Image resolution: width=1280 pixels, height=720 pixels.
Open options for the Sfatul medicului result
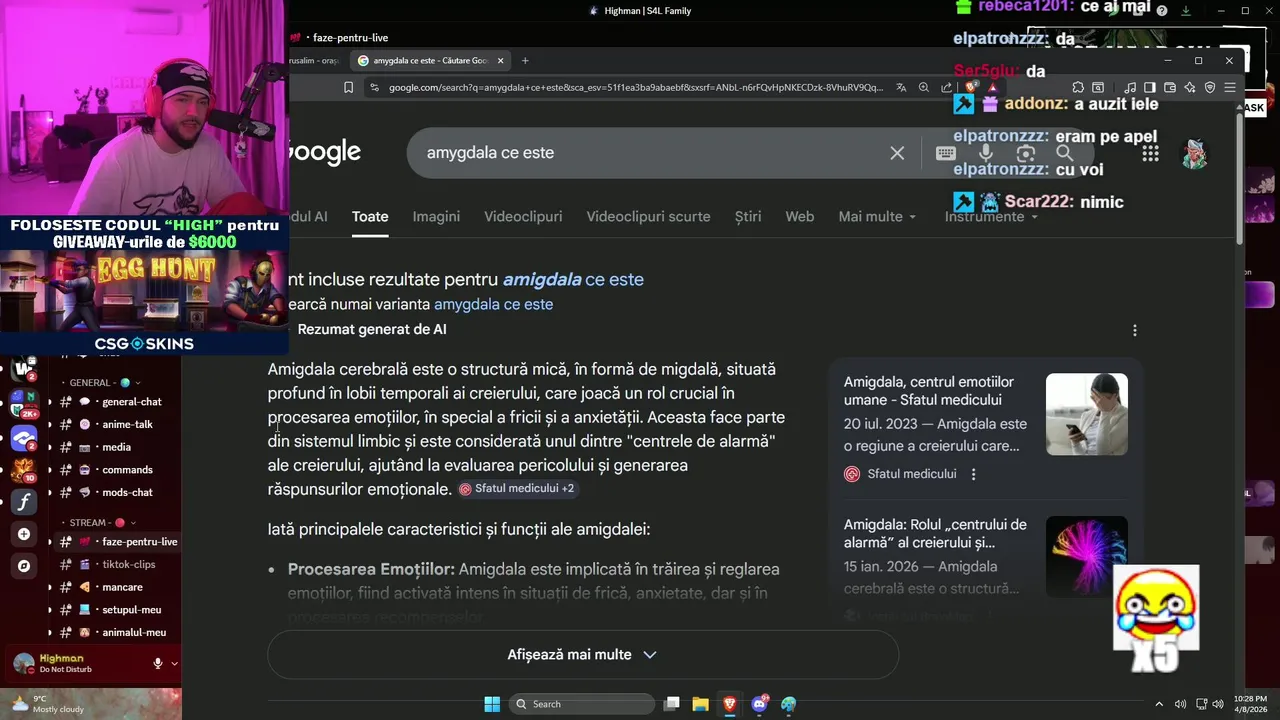click(973, 474)
